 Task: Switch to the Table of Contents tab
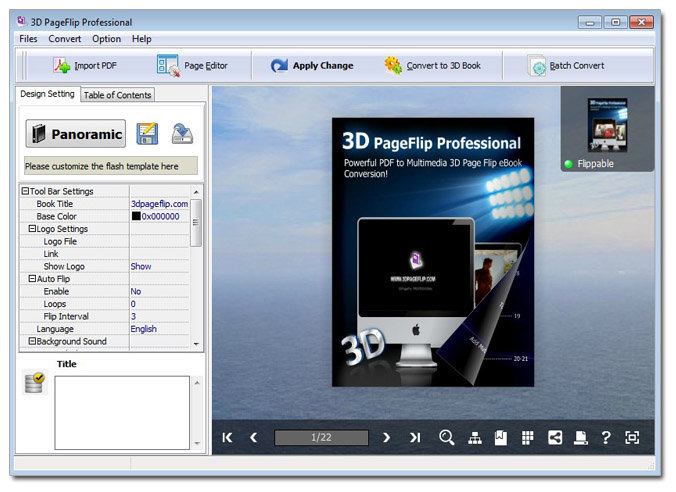tap(117, 95)
